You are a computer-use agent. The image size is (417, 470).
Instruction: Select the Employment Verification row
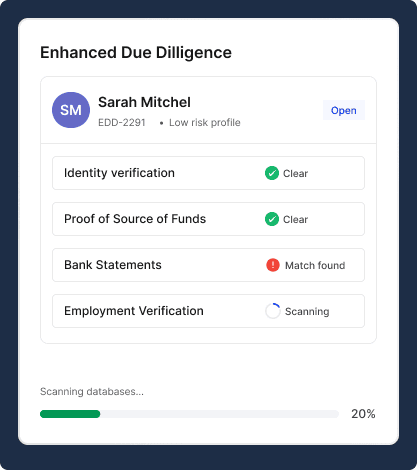[x=208, y=311]
